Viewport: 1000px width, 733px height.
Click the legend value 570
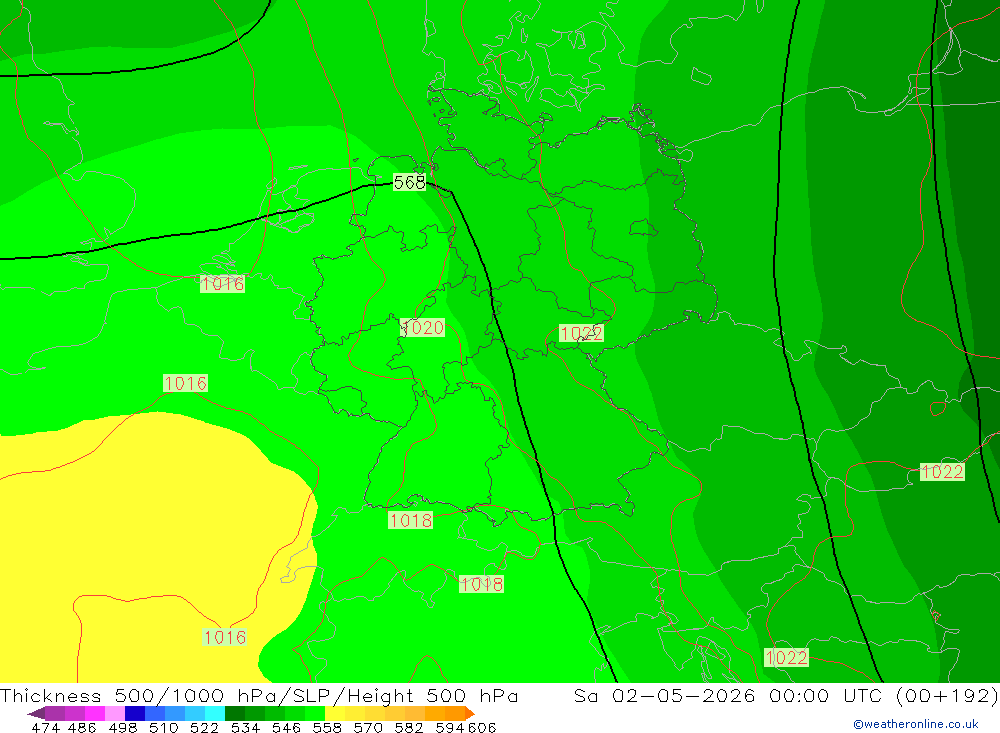tap(368, 727)
